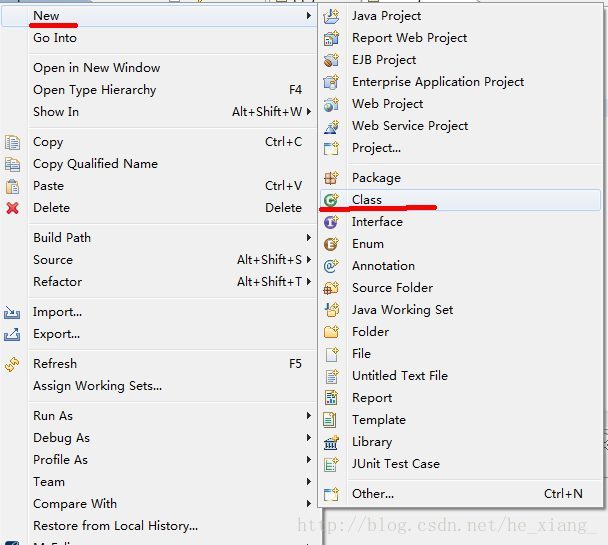
Task: Click the Annotation @ icon
Action: pyautogui.click(x=331, y=266)
